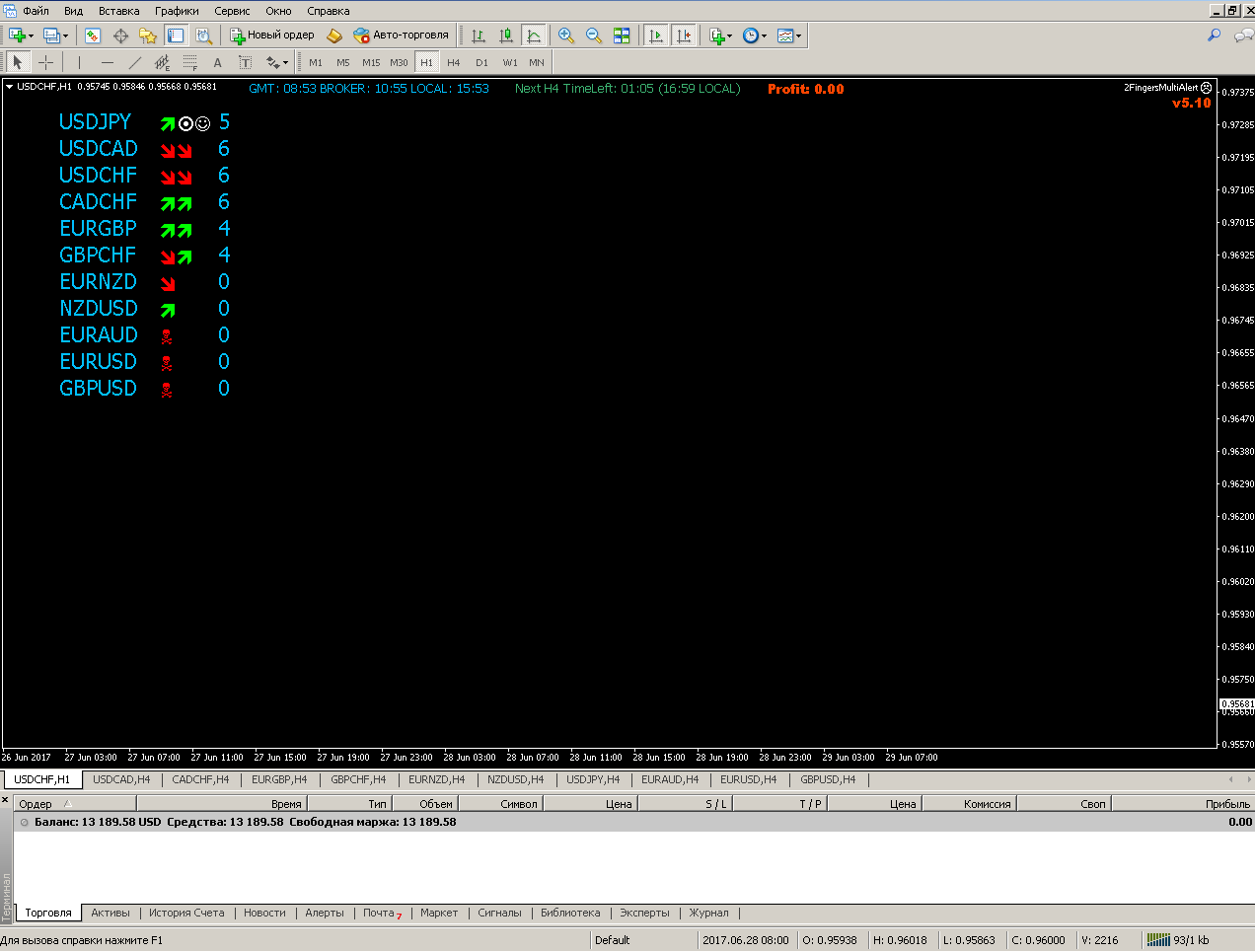Switch chart to candlesticks icon
Viewport: 1255px width, 952px height.
point(506,36)
